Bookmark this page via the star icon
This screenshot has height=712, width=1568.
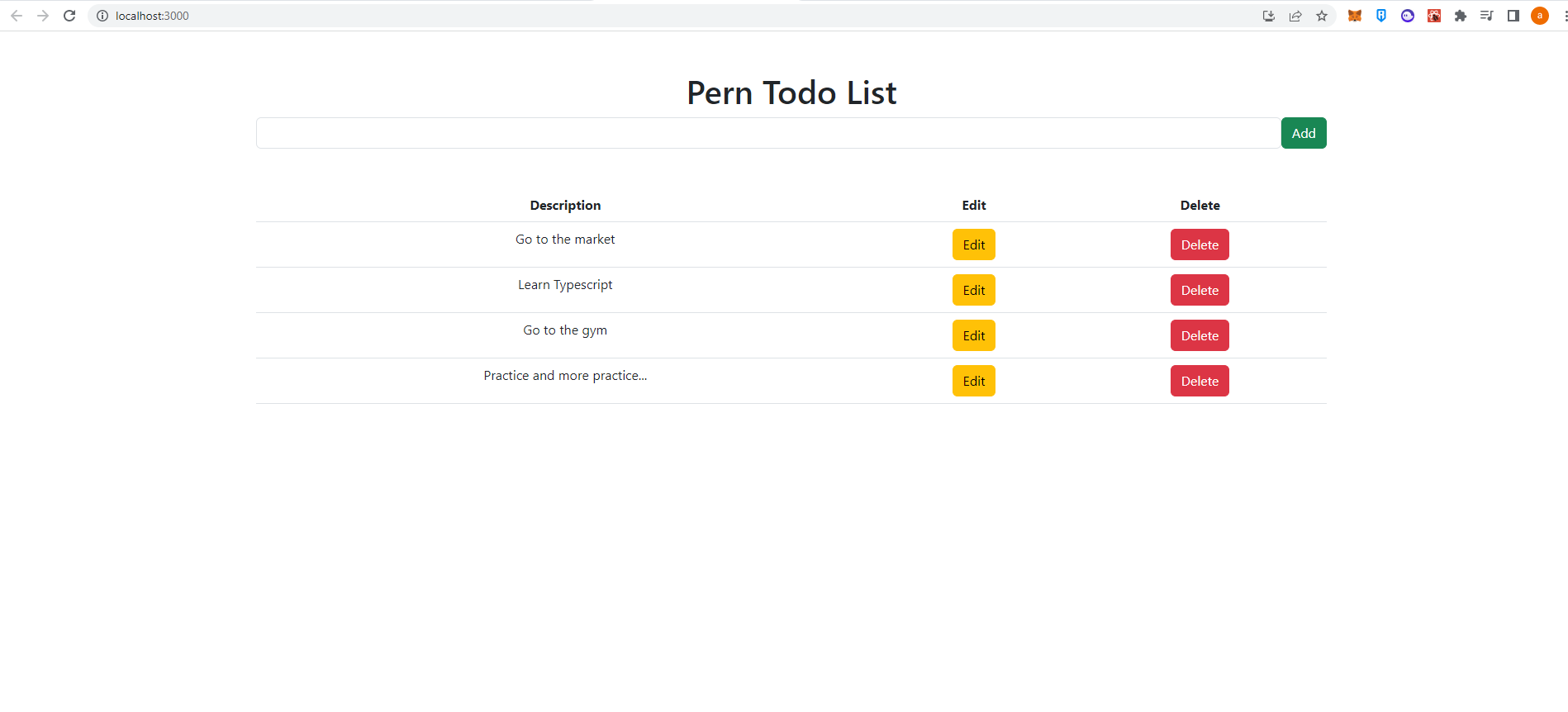1322,16
